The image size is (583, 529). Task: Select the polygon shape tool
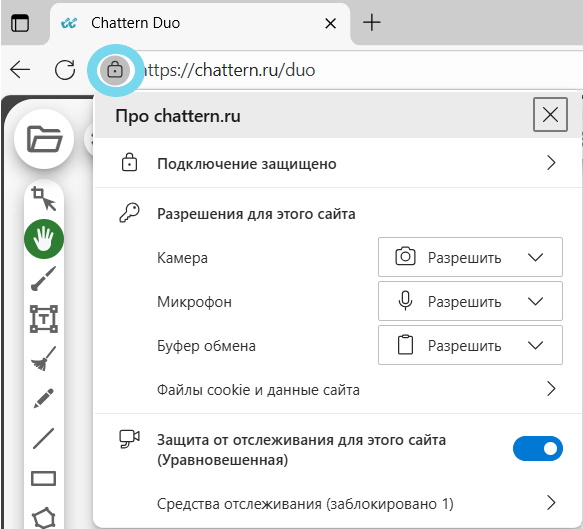coord(44,517)
